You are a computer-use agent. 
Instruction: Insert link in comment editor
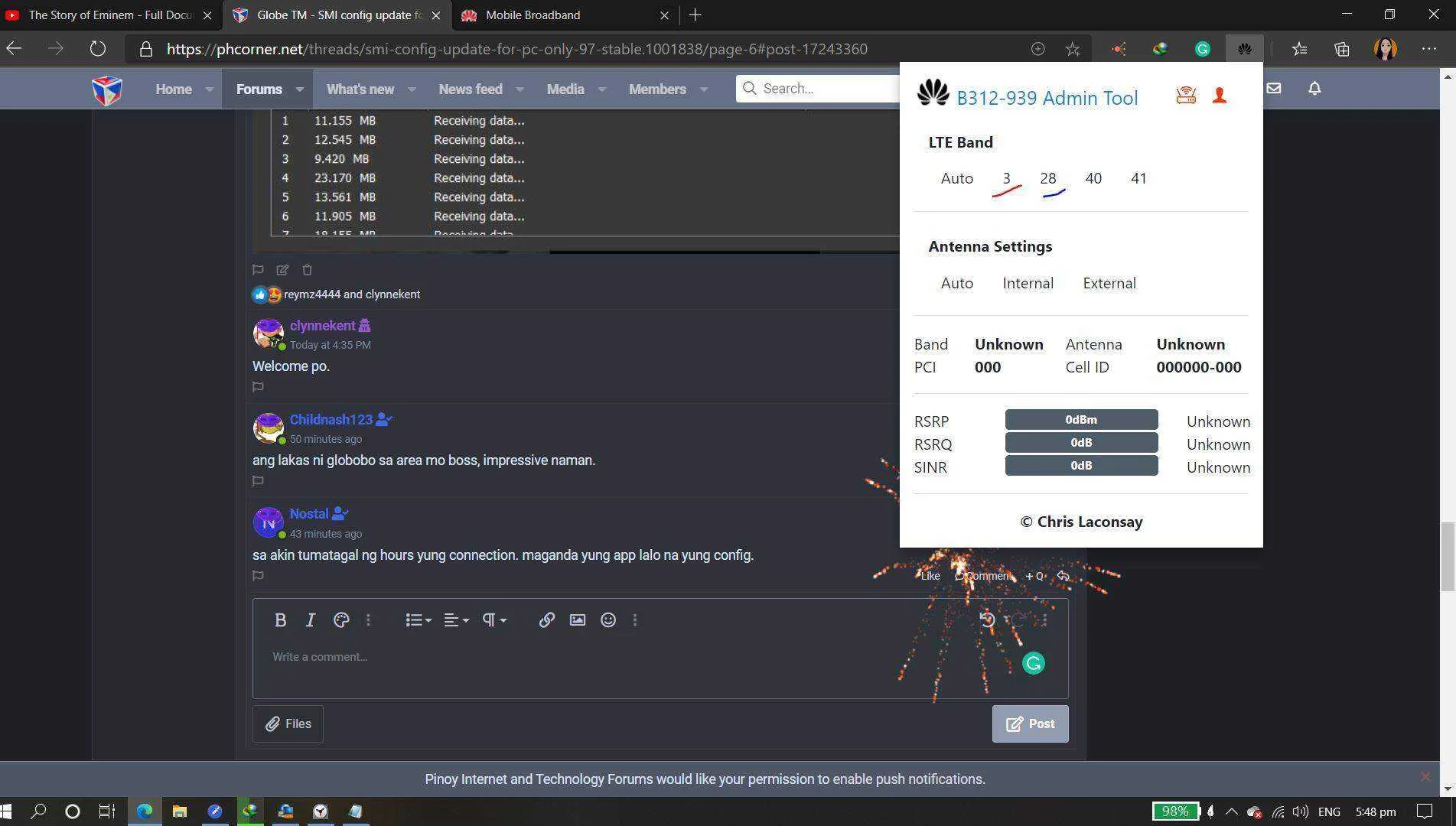pos(546,620)
